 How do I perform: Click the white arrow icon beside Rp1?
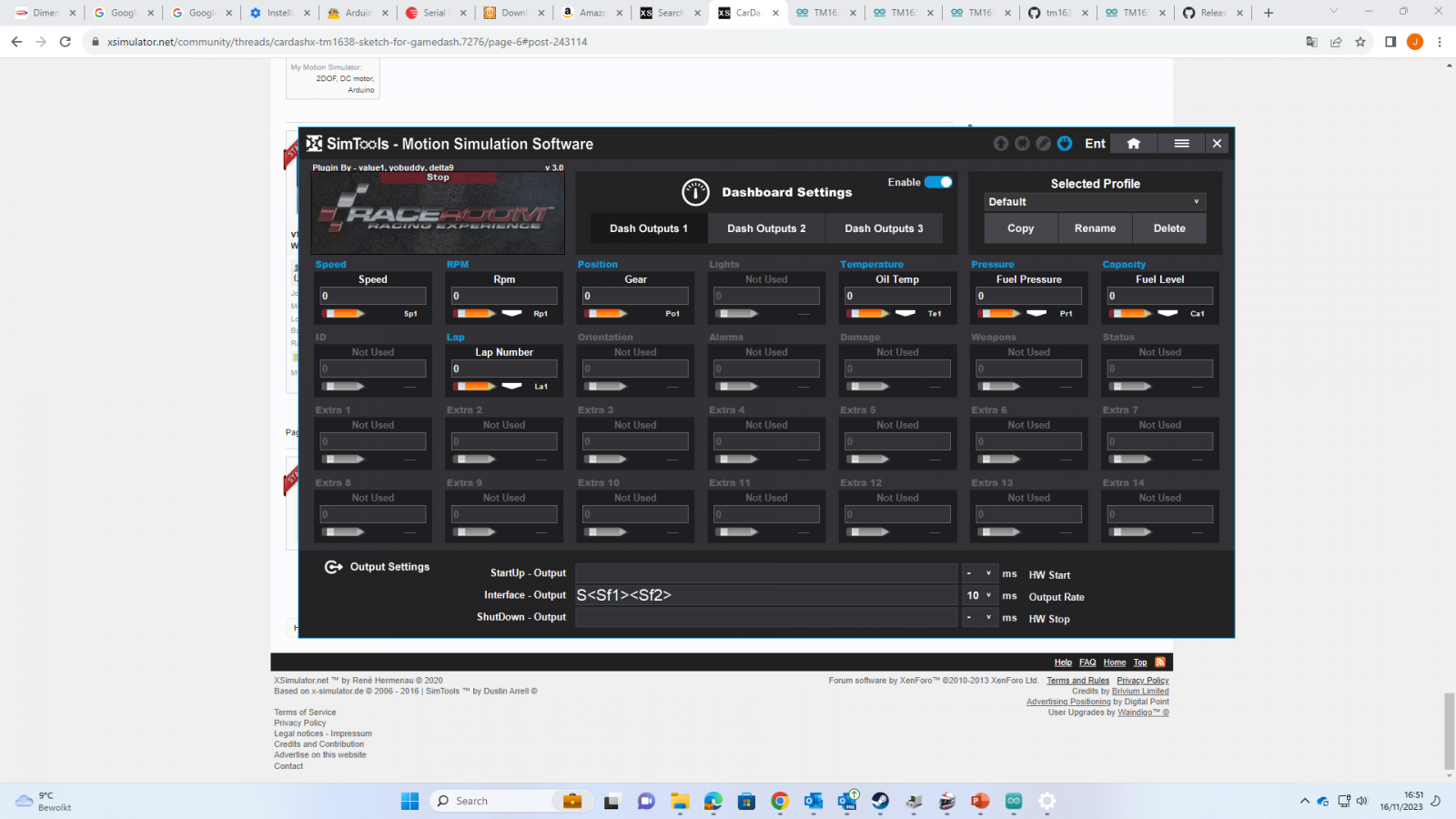point(512,313)
